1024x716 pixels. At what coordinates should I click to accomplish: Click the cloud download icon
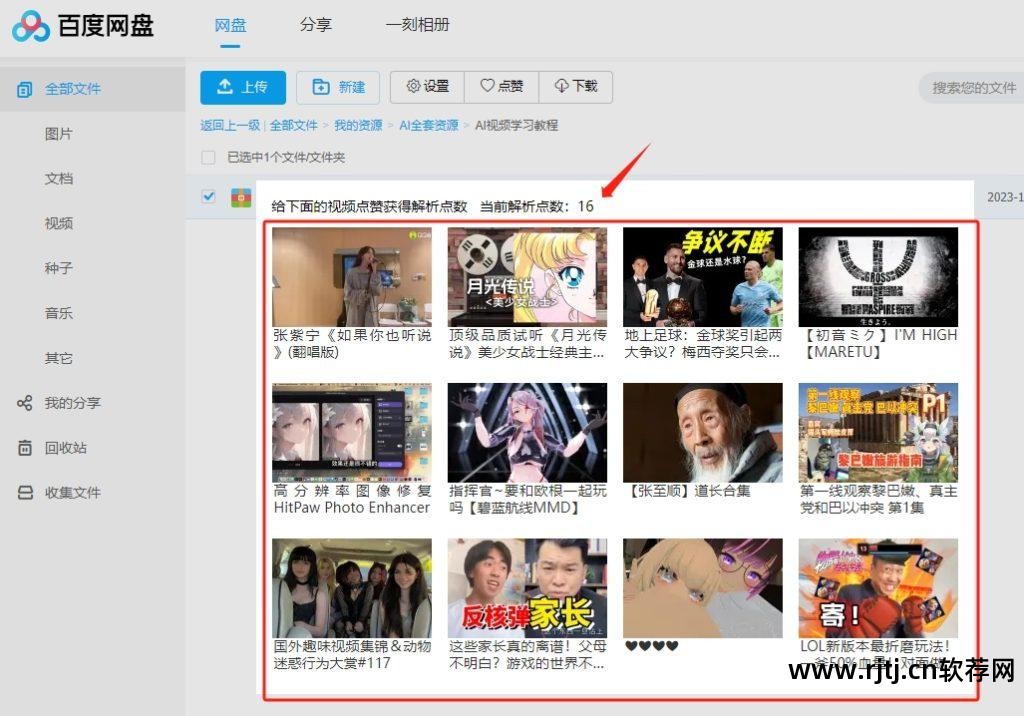click(x=561, y=86)
